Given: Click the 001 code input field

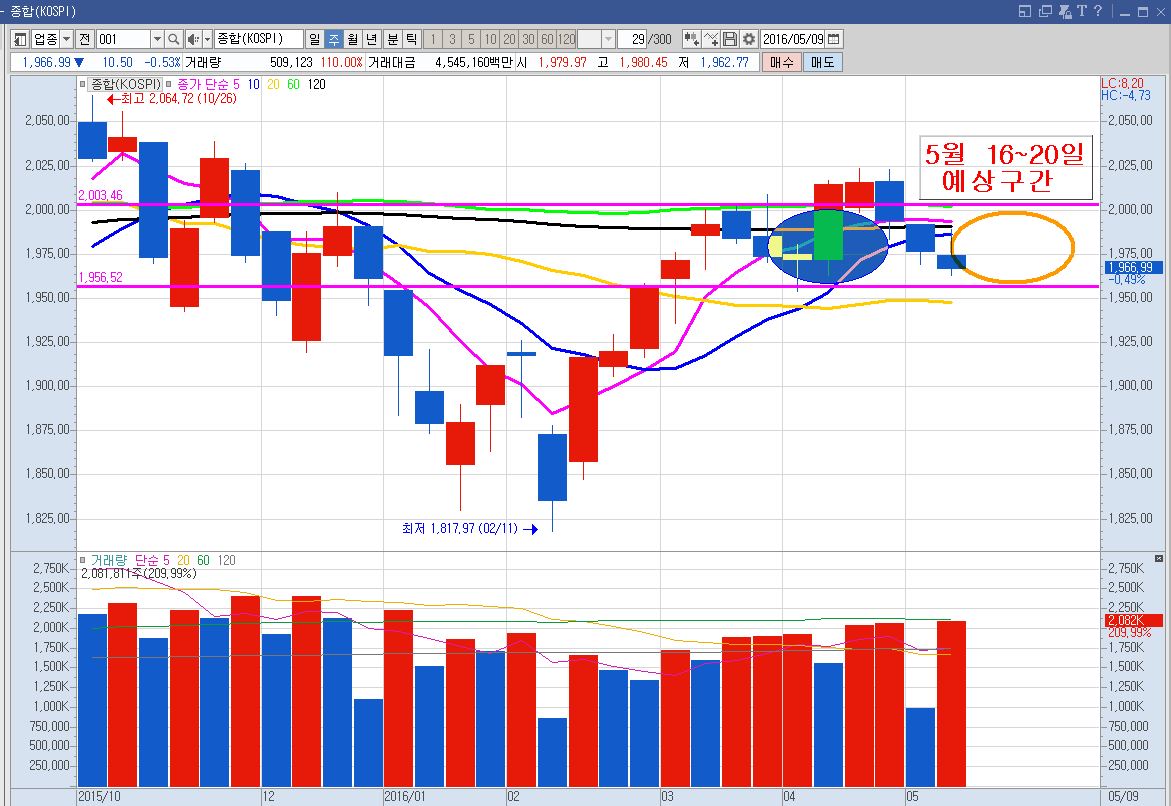Looking at the screenshot, I should point(123,39).
